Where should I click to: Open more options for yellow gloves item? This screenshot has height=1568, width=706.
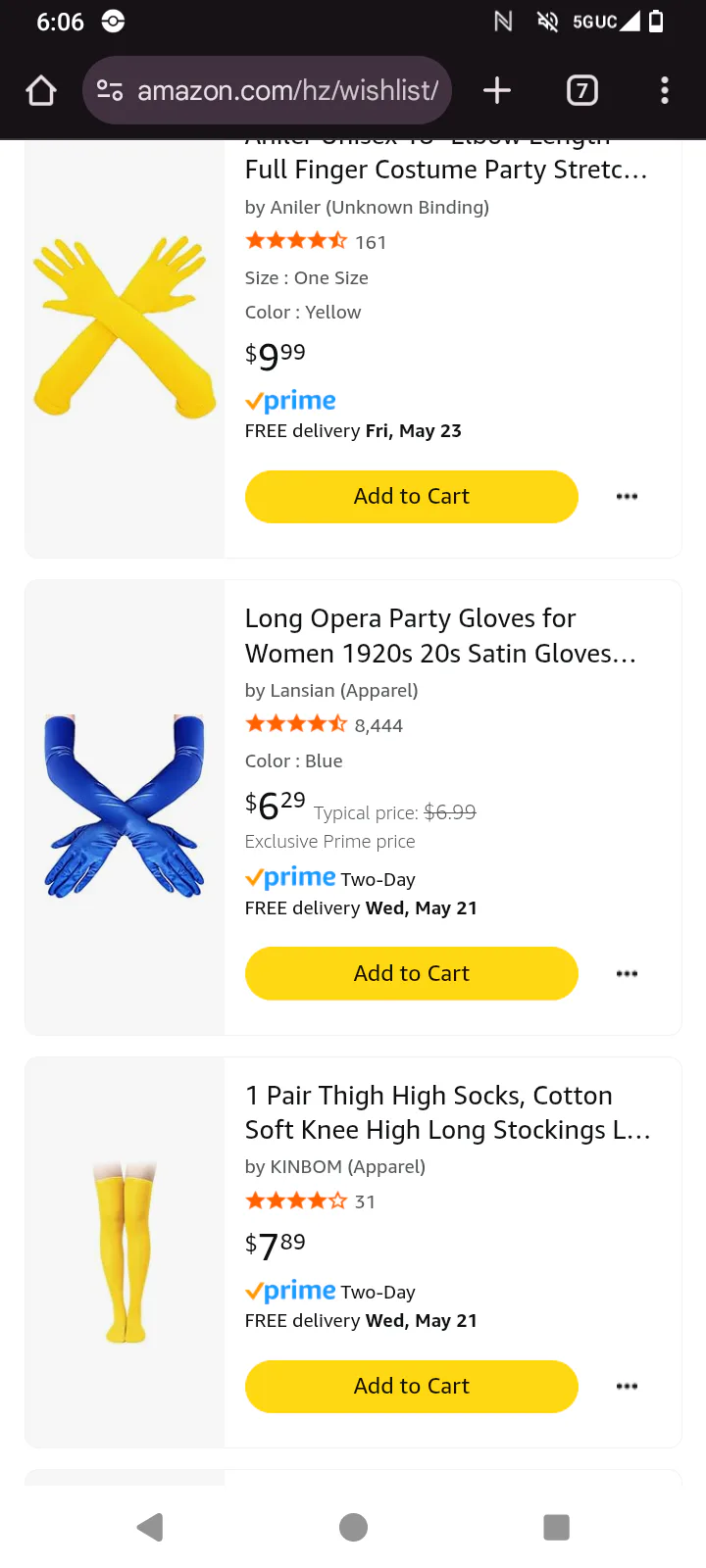tap(627, 497)
